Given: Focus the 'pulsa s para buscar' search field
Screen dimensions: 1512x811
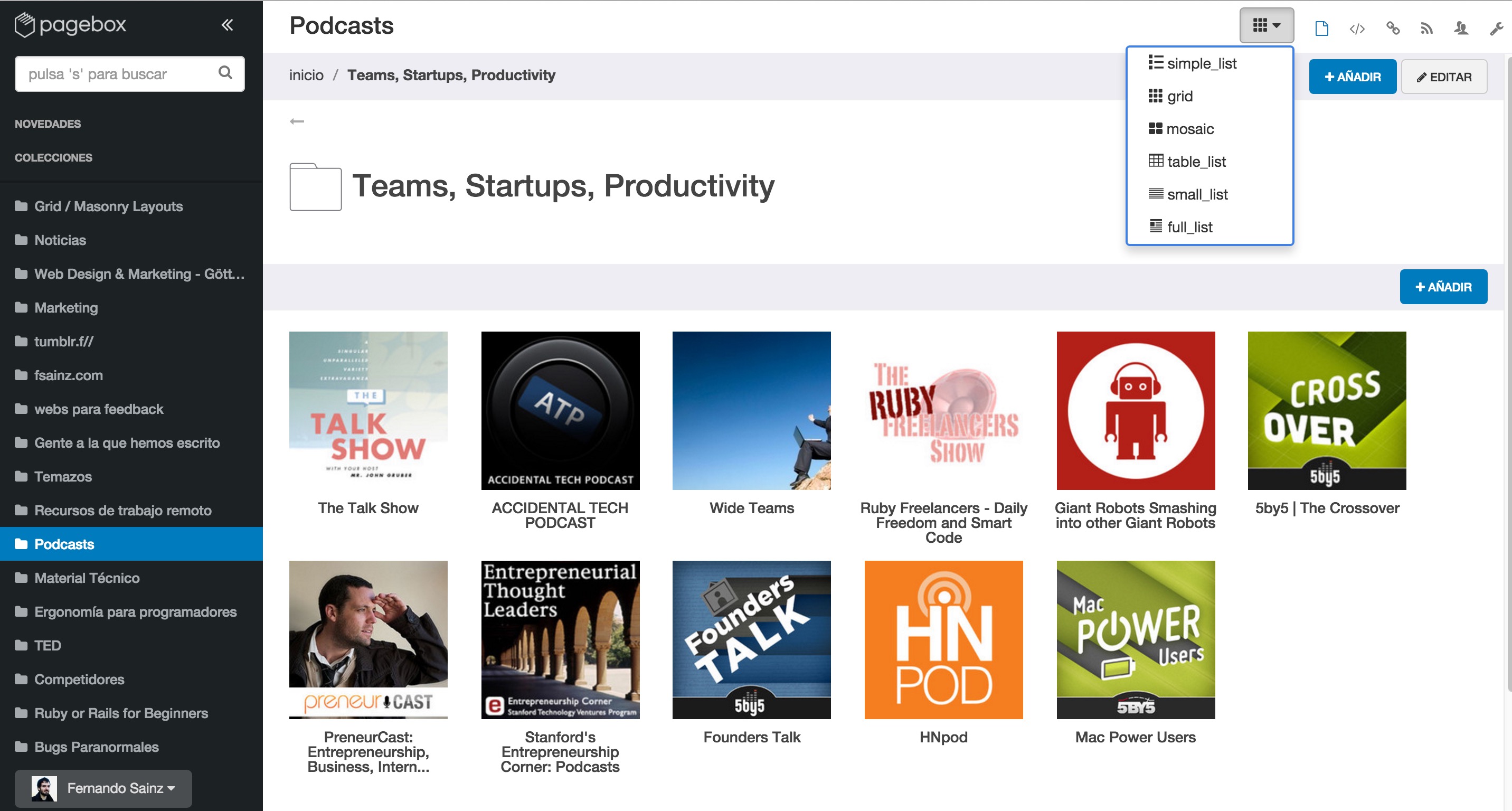Looking at the screenshot, I should [x=129, y=74].
